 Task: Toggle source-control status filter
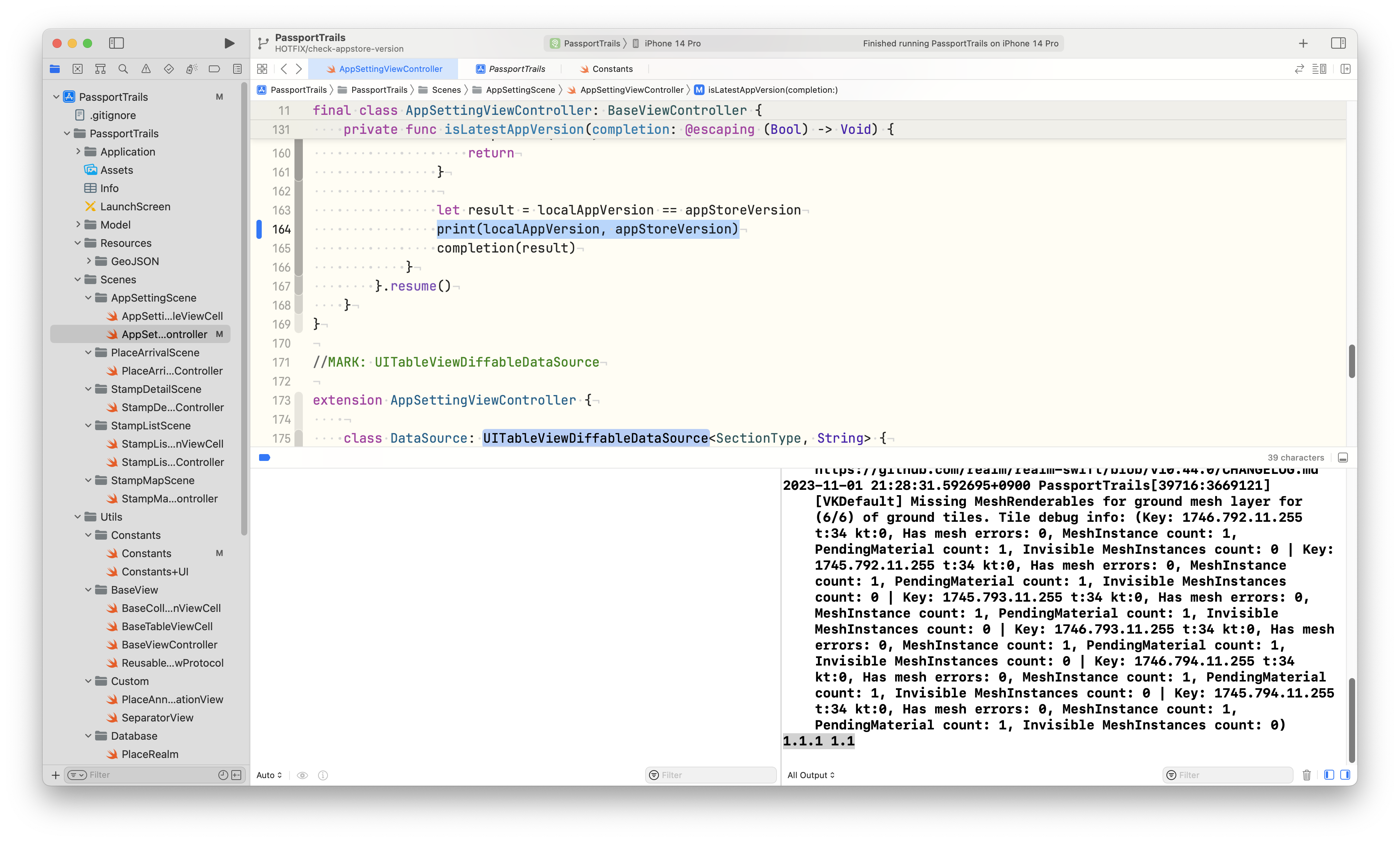click(x=237, y=775)
